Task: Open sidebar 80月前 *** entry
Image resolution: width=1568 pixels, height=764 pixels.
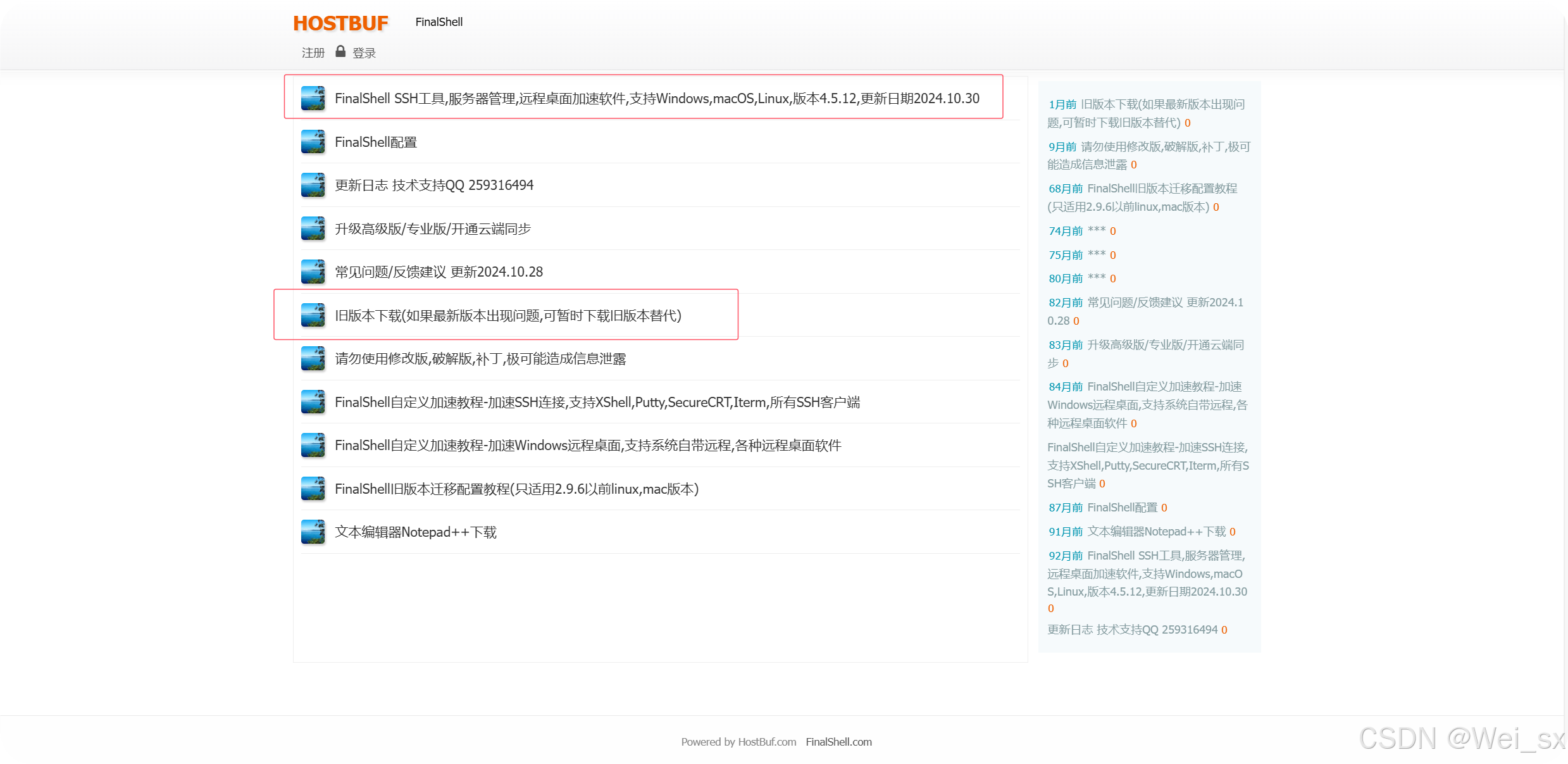Action: [x=1097, y=279]
